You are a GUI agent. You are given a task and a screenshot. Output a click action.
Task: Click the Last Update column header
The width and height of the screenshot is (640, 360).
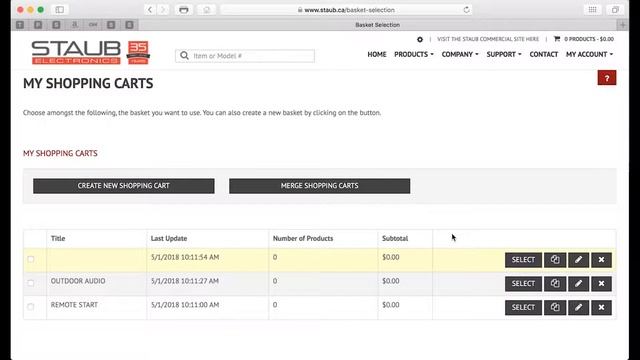click(169, 238)
